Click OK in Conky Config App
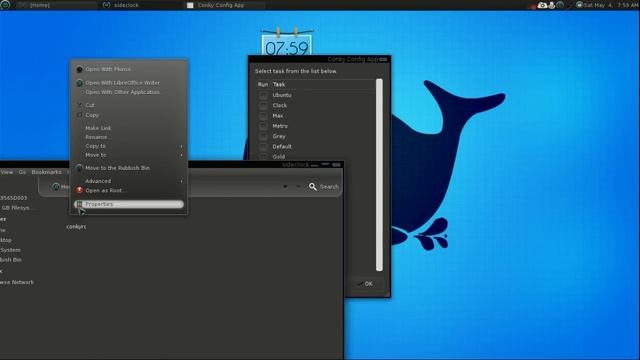This screenshot has width=640, height=360. click(x=365, y=284)
